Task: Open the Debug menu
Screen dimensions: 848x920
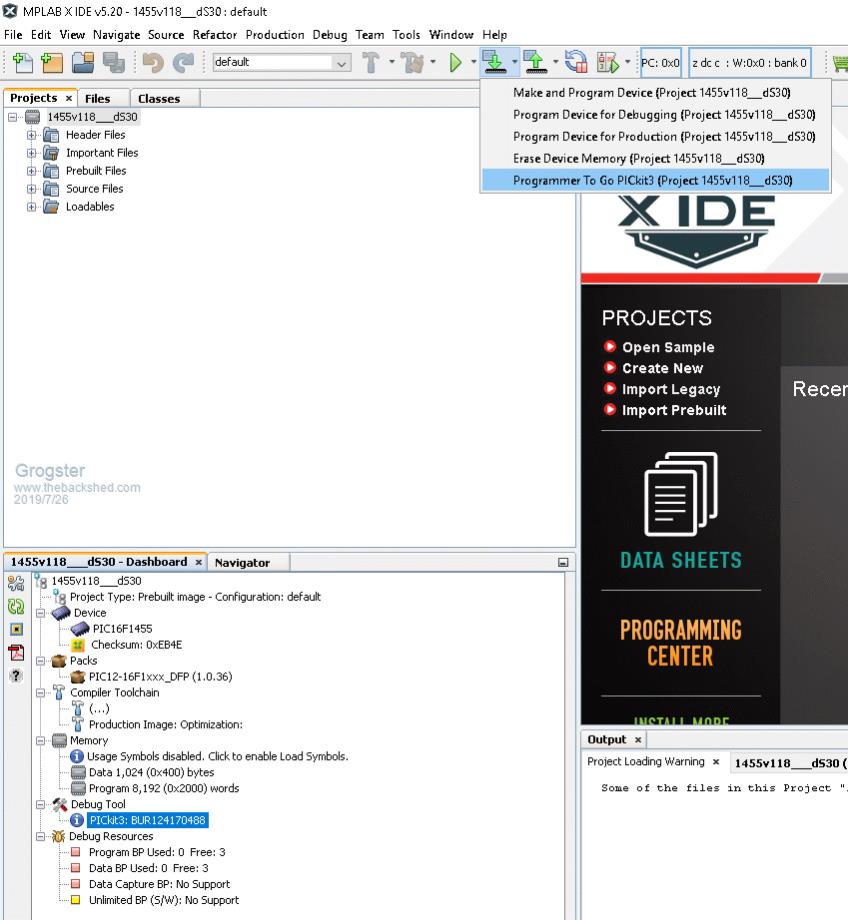Action: click(330, 35)
